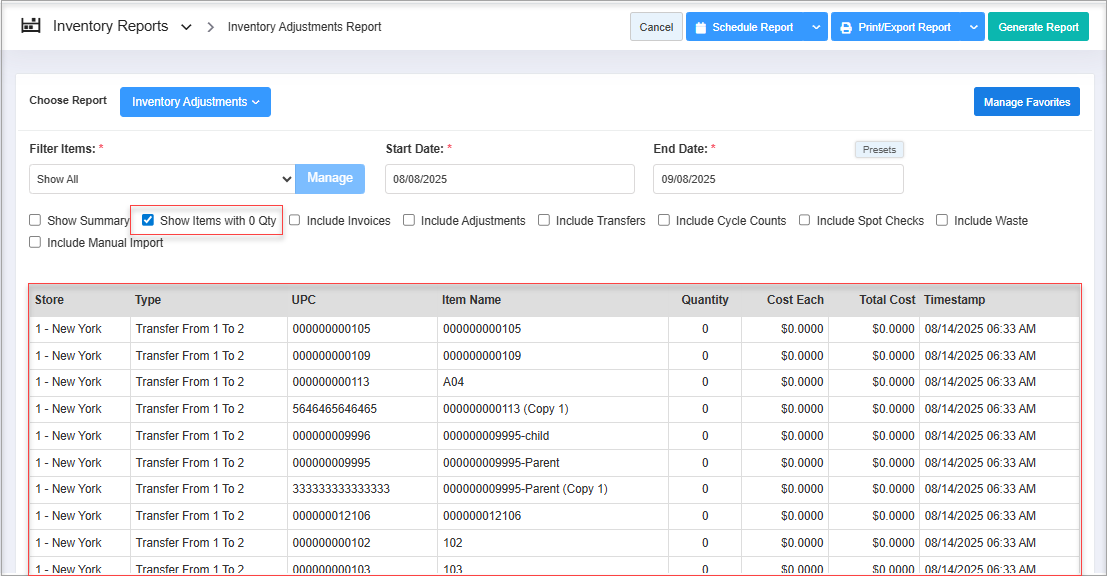This screenshot has height=576, width=1107.
Task: Tick the Include Invoices checkbox
Action: click(x=295, y=221)
